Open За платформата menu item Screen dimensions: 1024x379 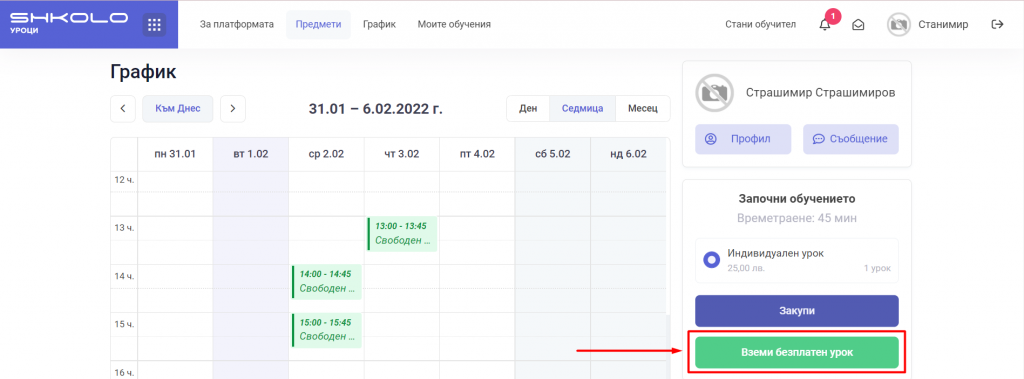[x=236, y=25]
